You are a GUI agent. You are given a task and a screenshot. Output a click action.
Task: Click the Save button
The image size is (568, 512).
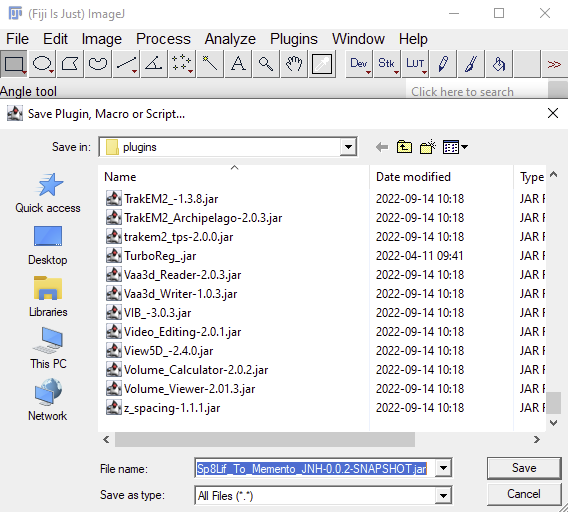click(524, 468)
